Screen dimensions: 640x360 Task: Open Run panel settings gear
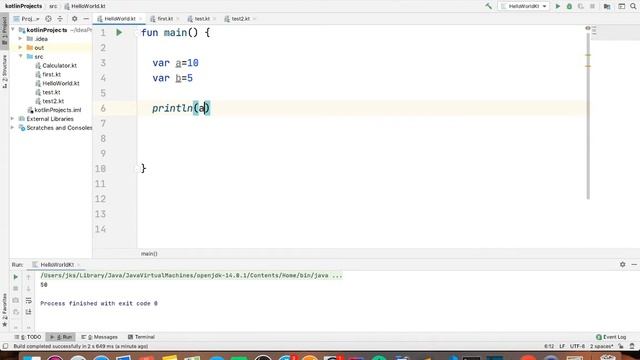tap(622, 264)
